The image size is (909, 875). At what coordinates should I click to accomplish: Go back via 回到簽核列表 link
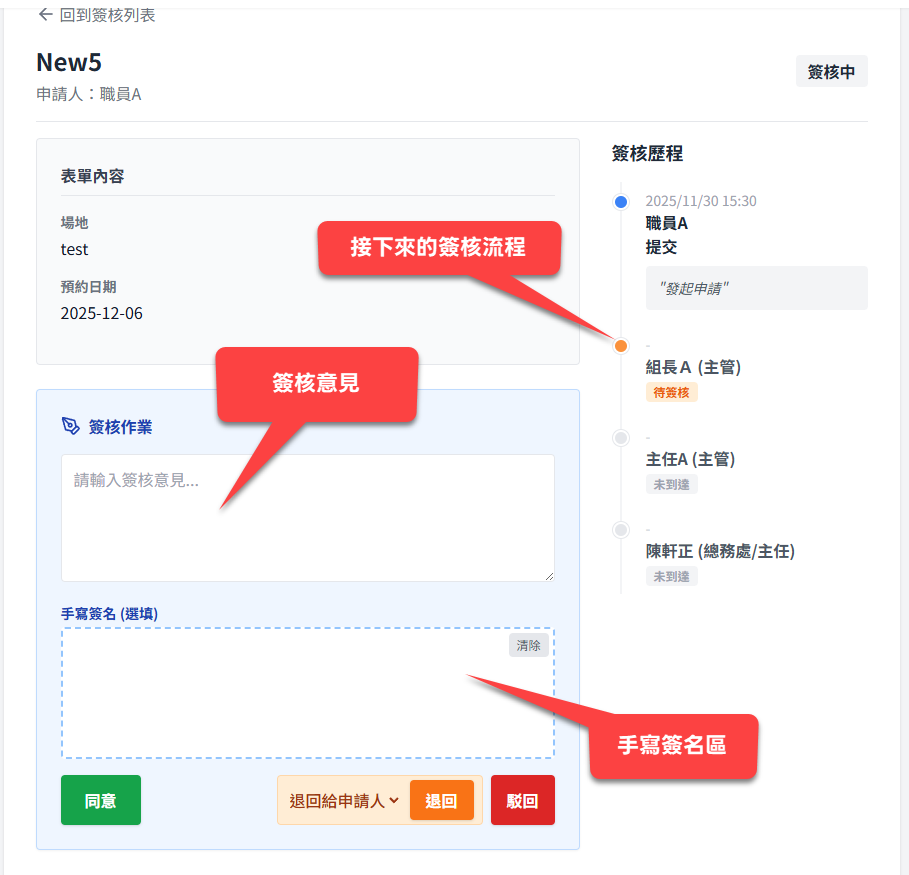107,15
